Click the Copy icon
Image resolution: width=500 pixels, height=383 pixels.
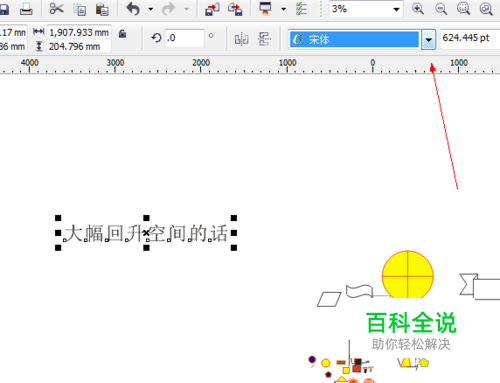79,9
